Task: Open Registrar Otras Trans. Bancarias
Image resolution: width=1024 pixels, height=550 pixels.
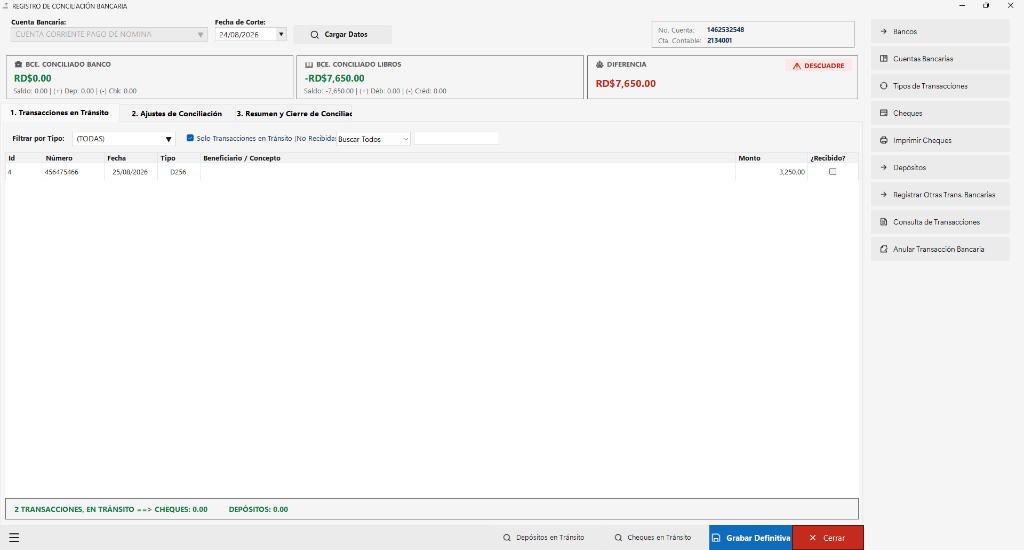Action: pos(940,195)
